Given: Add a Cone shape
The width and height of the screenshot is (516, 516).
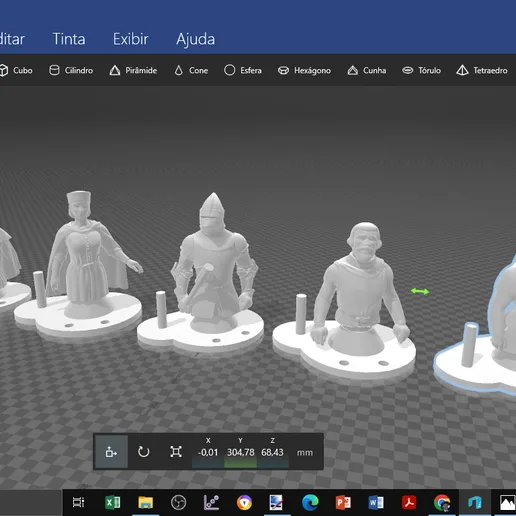Looking at the screenshot, I should (x=191, y=71).
